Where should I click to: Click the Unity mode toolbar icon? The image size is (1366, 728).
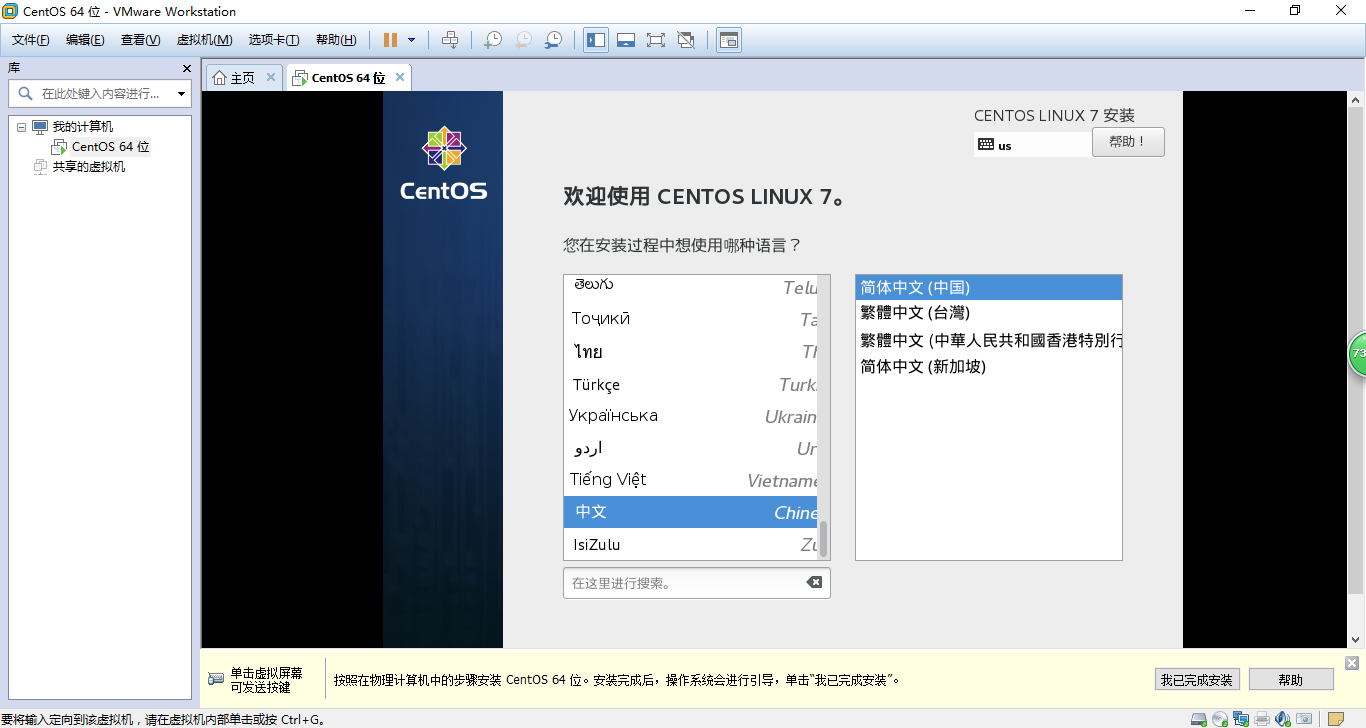[686, 40]
